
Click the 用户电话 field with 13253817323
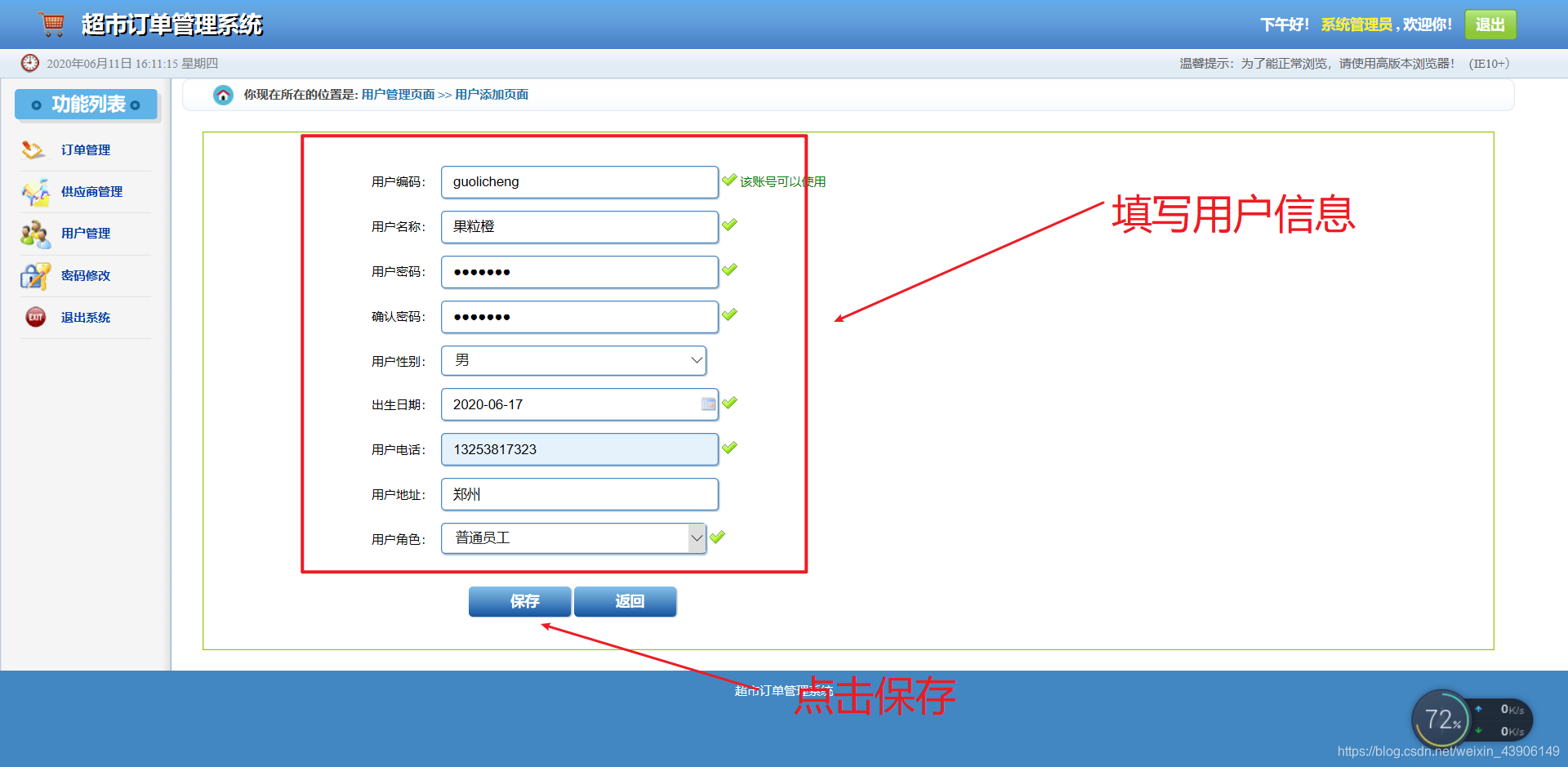pyautogui.click(x=580, y=449)
